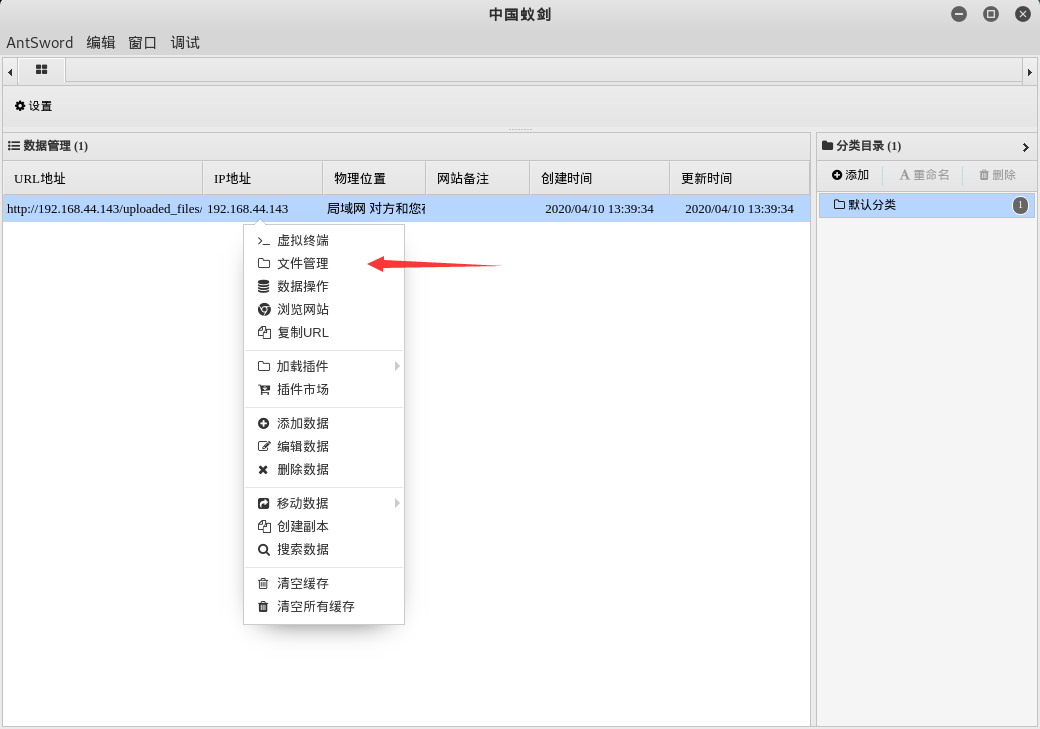The image size is (1040, 729).
Task: Select the home grid tab
Action: (x=41, y=69)
